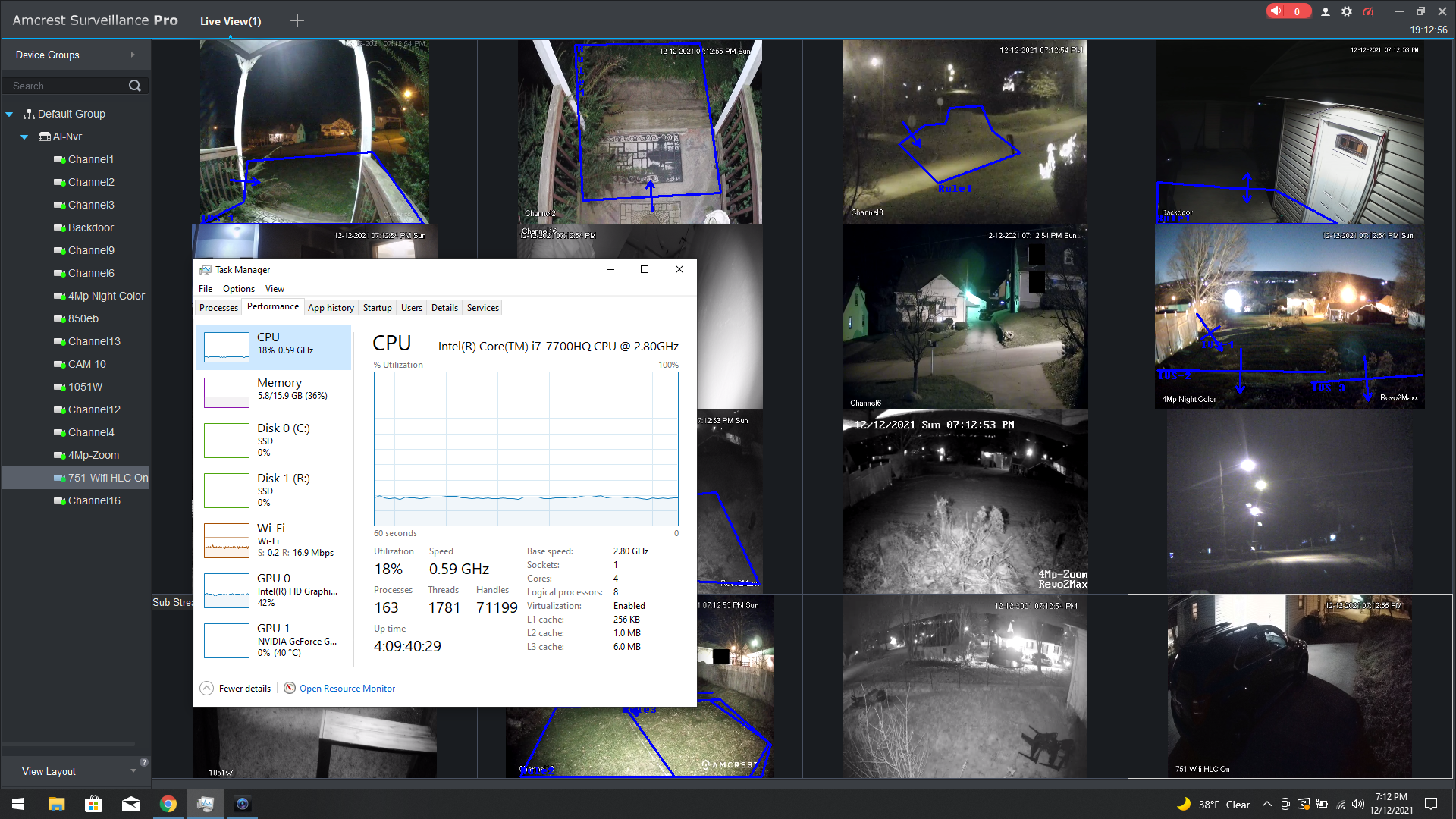Select the GPU 1 NVIDIA GeForce entry
This screenshot has width=1456, height=819.
[x=274, y=641]
